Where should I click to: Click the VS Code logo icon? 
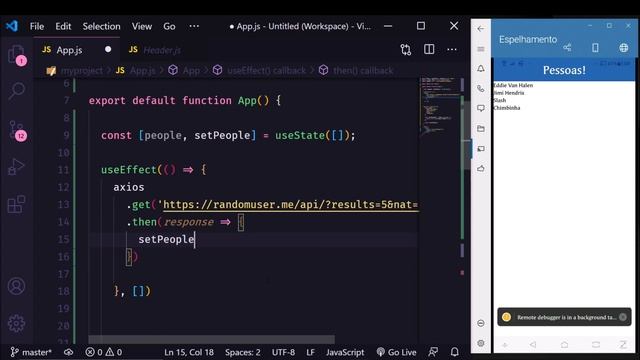pyautogui.click(x=12, y=26)
